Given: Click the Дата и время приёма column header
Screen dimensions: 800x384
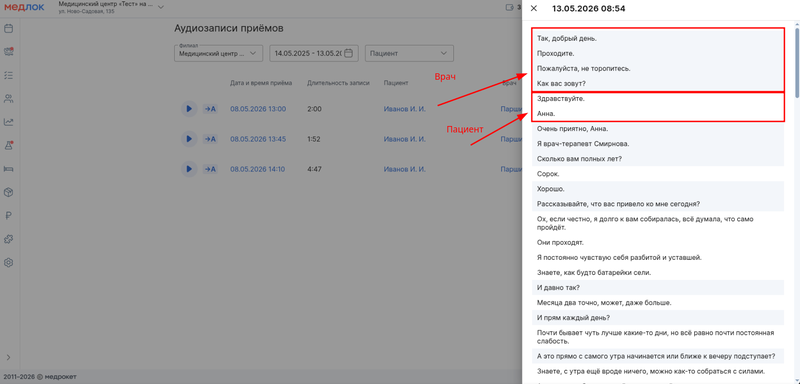Looking at the screenshot, I should [261, 83].
